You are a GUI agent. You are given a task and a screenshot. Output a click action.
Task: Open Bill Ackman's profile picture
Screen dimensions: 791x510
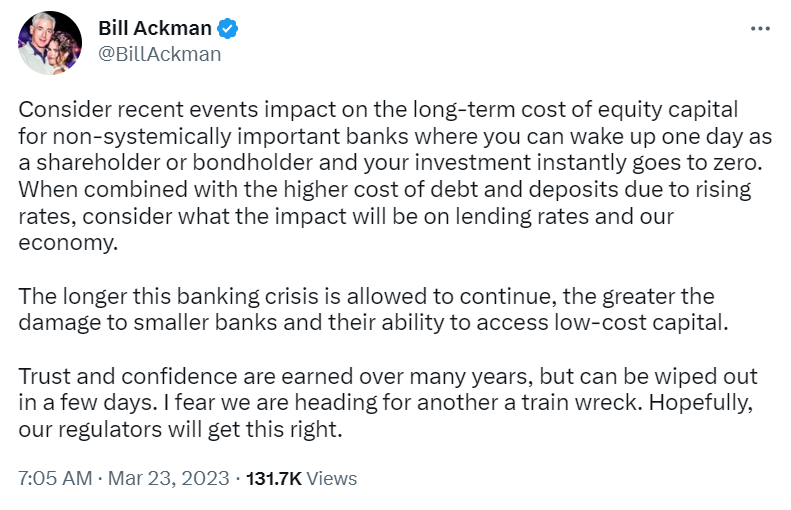[x=50, y=43]
